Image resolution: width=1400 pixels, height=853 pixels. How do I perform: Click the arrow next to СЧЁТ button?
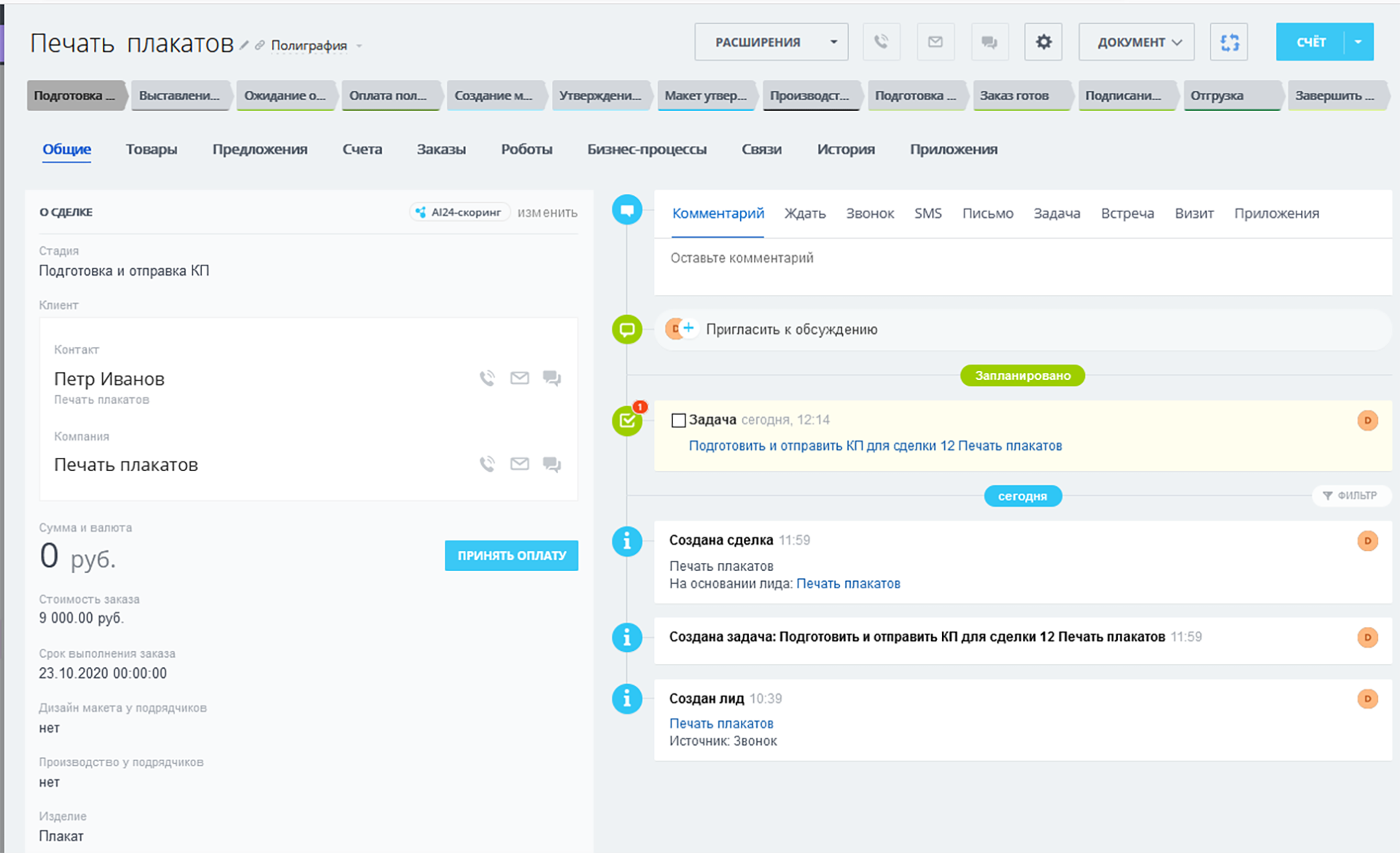(1358, 42)
